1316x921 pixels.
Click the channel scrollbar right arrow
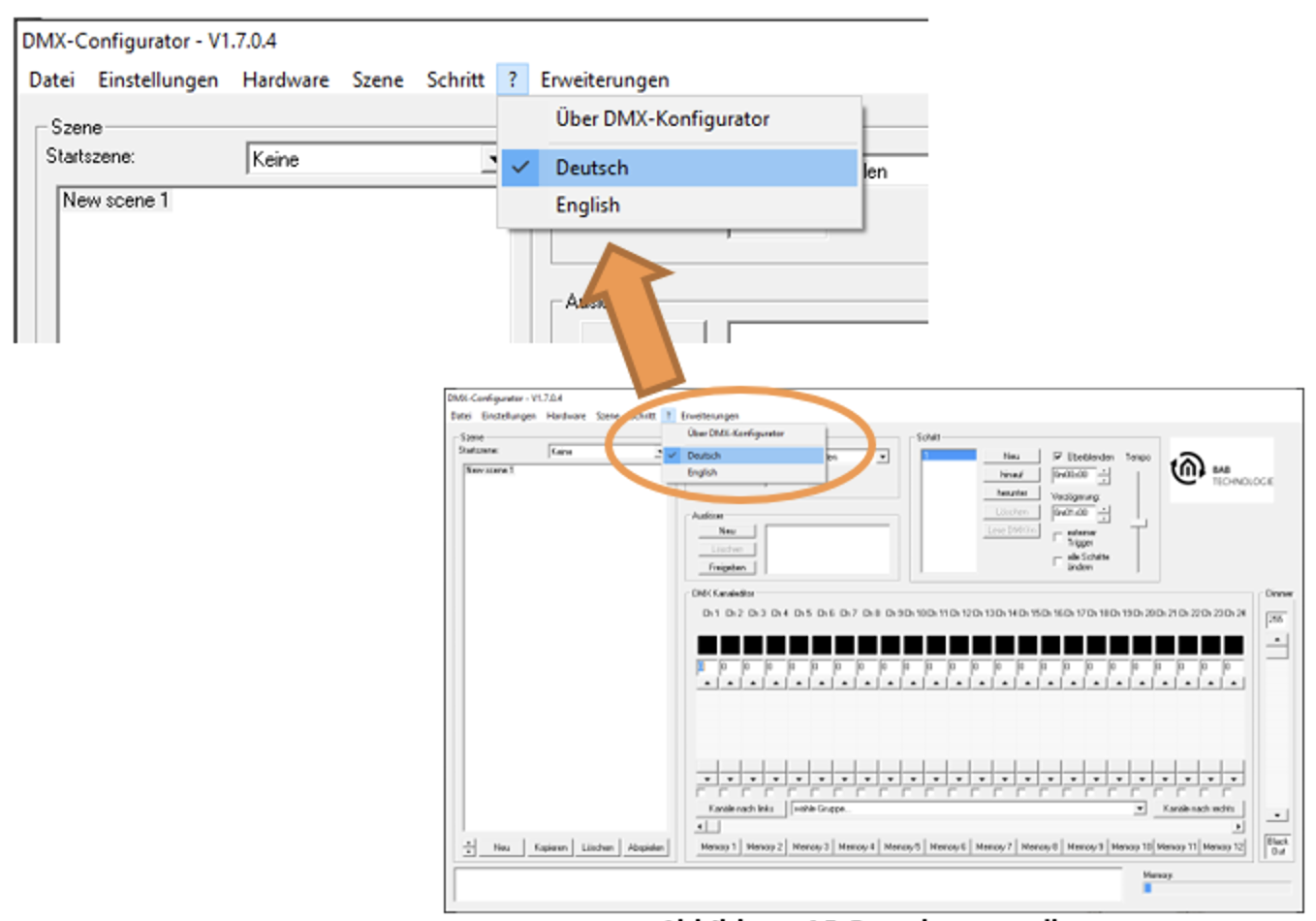click(1238, 827)
